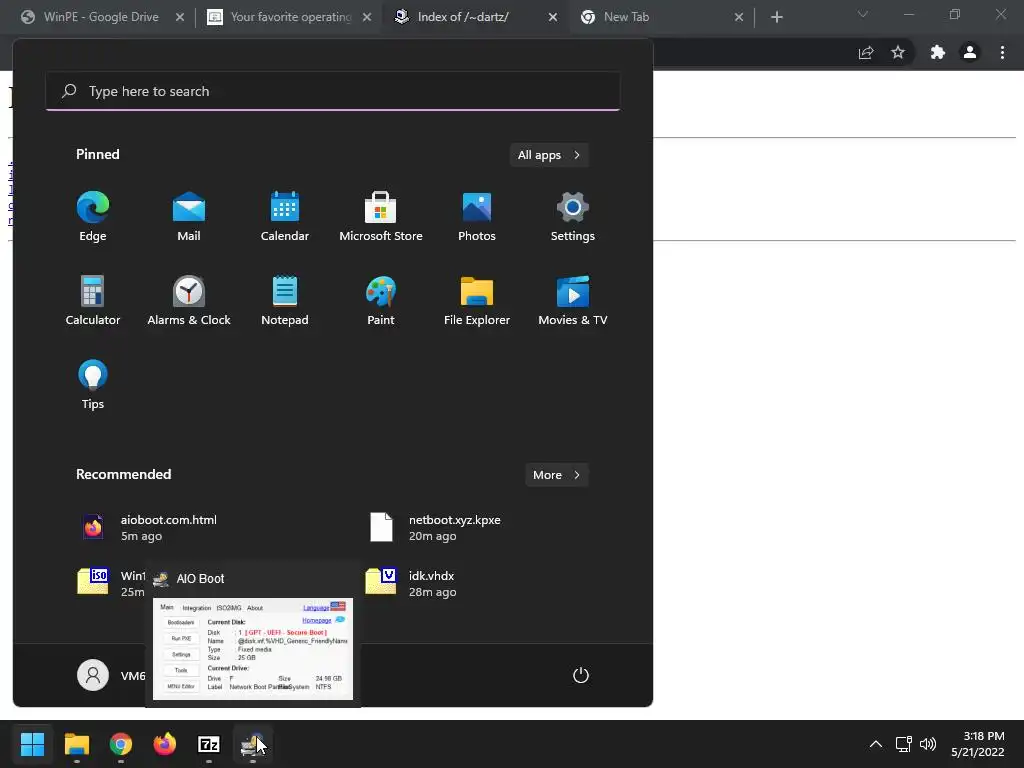This screenshot has width=1024, height=768.
Task: Select the Index of /~dartz/ tab
Action: (x=463, y=17)
